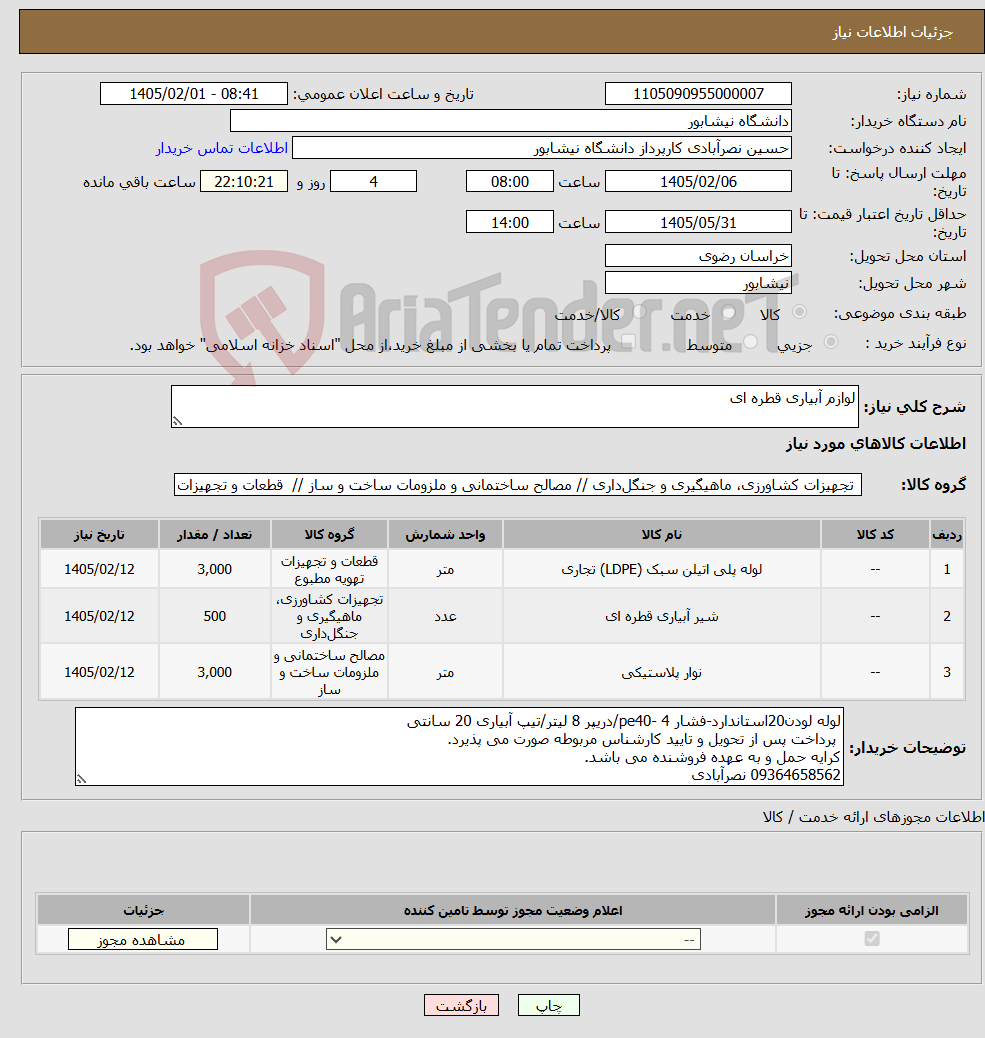Click the اعلام وضعیت مجوز توسط تامین کننده header

[x=513, y=911]
